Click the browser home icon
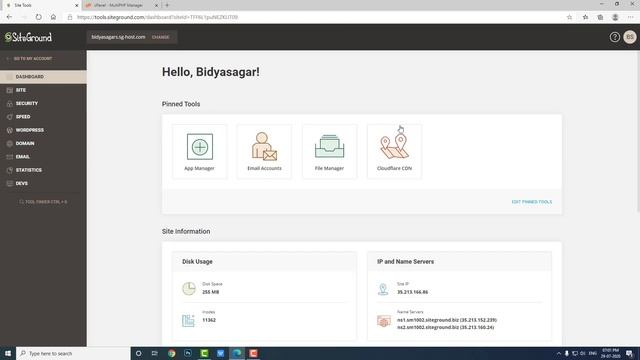This screenshot has height=360, width=640. coord(53,17)
